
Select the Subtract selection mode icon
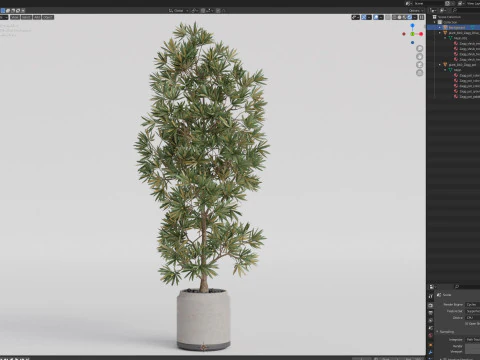13,11
